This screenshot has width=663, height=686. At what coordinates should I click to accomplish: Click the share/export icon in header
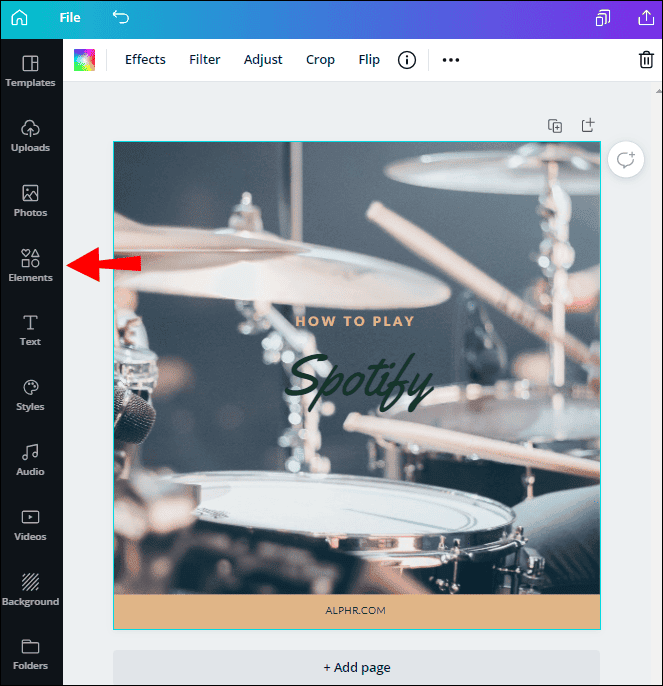pyautogui.click(x=646, y=18)
